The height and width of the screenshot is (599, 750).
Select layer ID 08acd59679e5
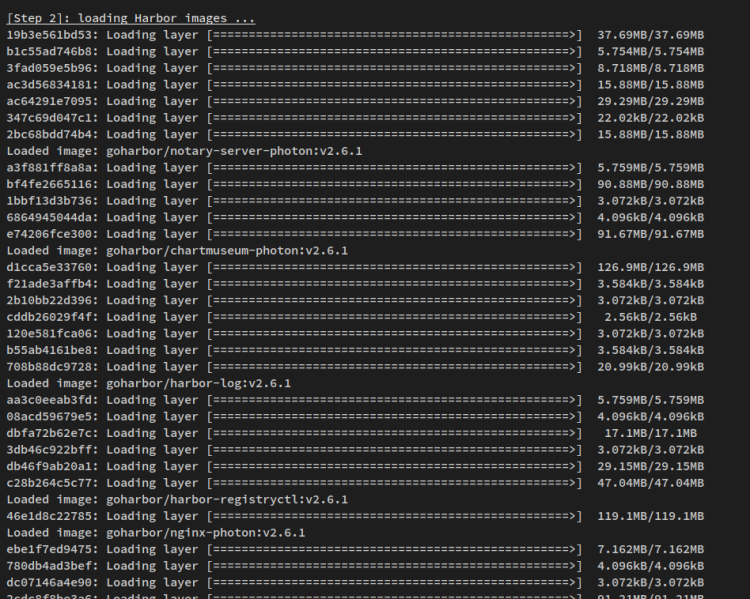pyautogui.click(x=49, y=416)
